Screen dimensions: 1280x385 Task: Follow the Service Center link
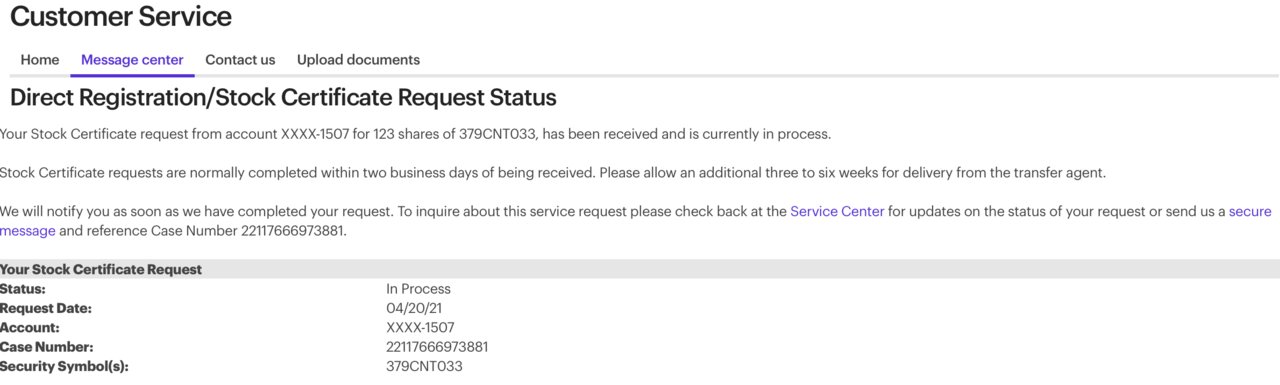click(837, 211)
